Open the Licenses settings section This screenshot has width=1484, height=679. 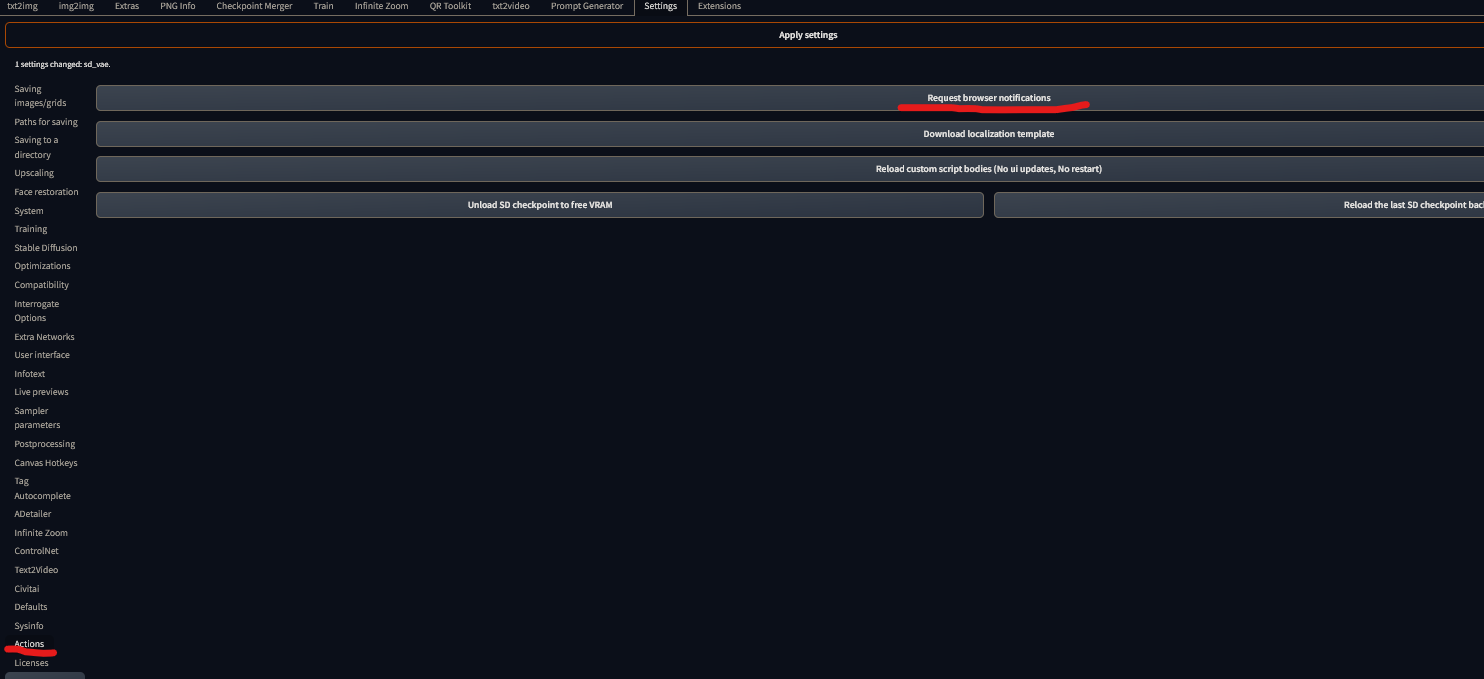click(31, 662)
